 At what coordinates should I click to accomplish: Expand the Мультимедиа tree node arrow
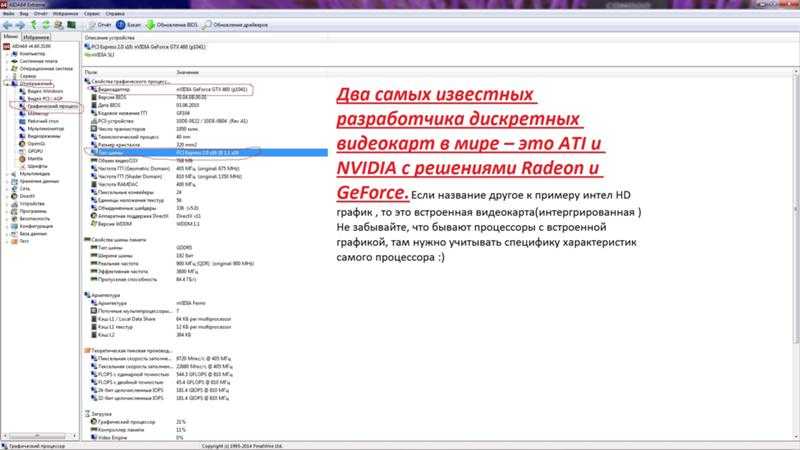pyautogui.click(x=7, y=174)
